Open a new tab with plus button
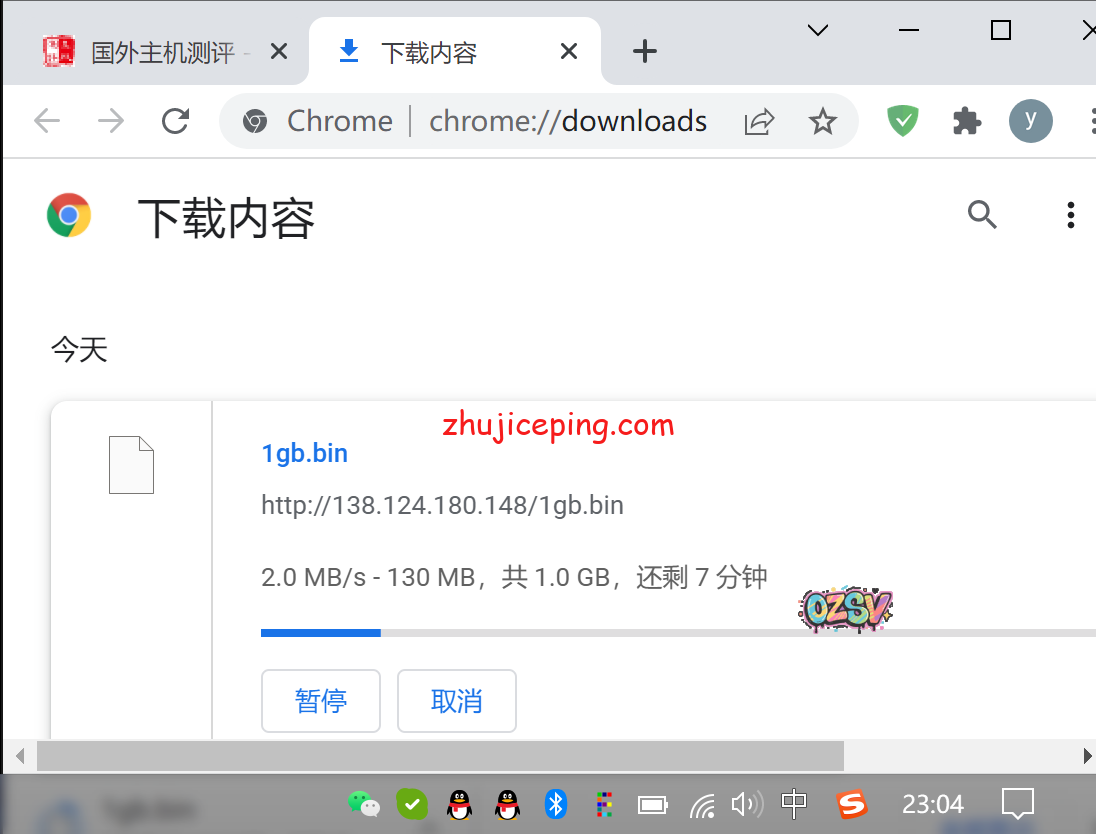The height and width of the screenshot is (834, 1096). pyautogui.click(x=645, y=52)
